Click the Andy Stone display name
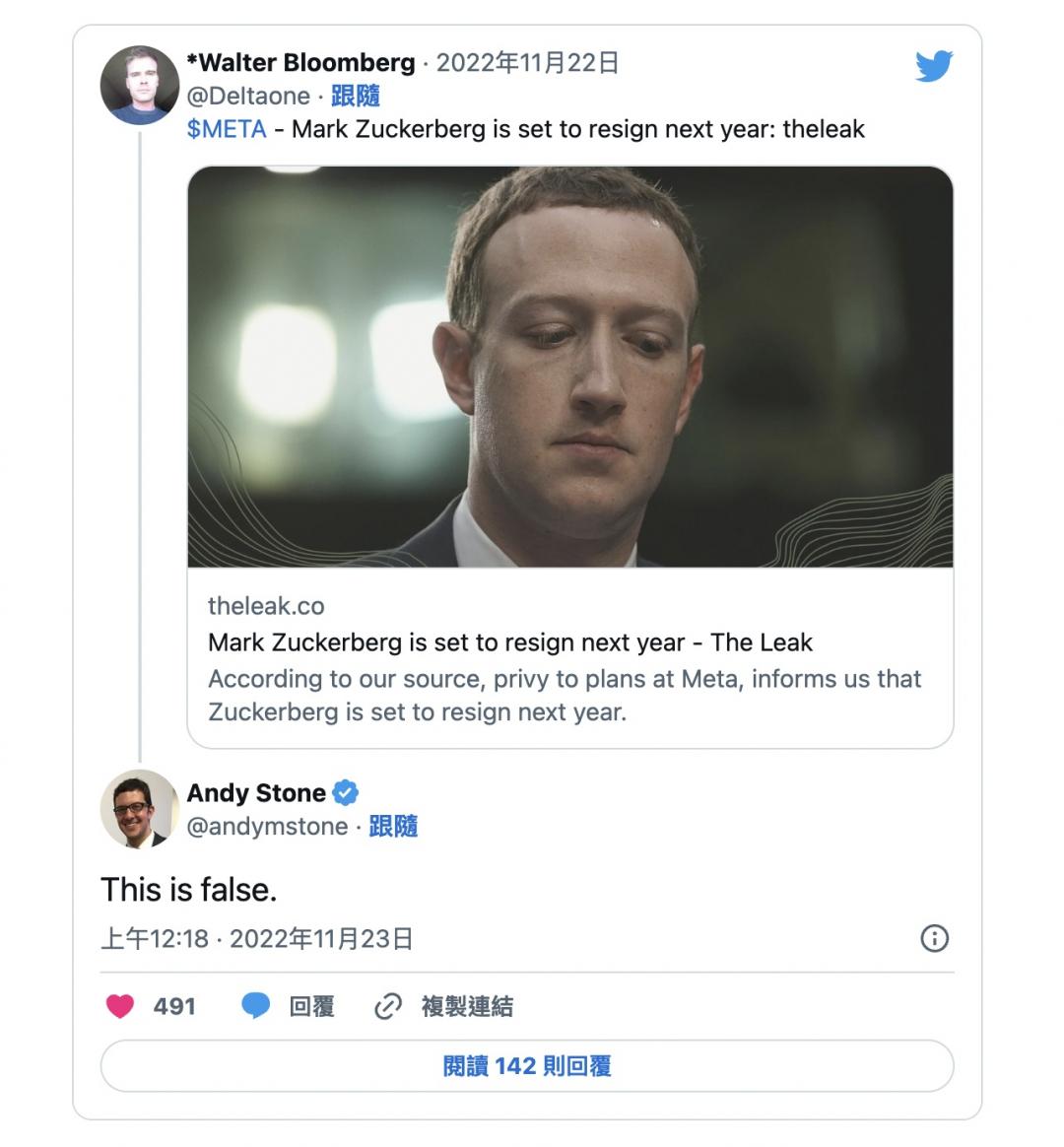 (256, 792)
